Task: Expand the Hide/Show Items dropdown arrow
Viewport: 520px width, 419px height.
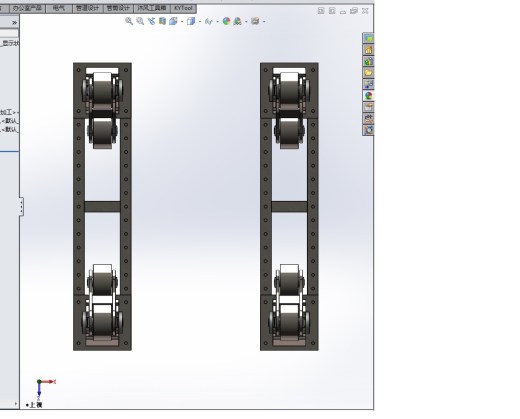Action: pos(218,22)
